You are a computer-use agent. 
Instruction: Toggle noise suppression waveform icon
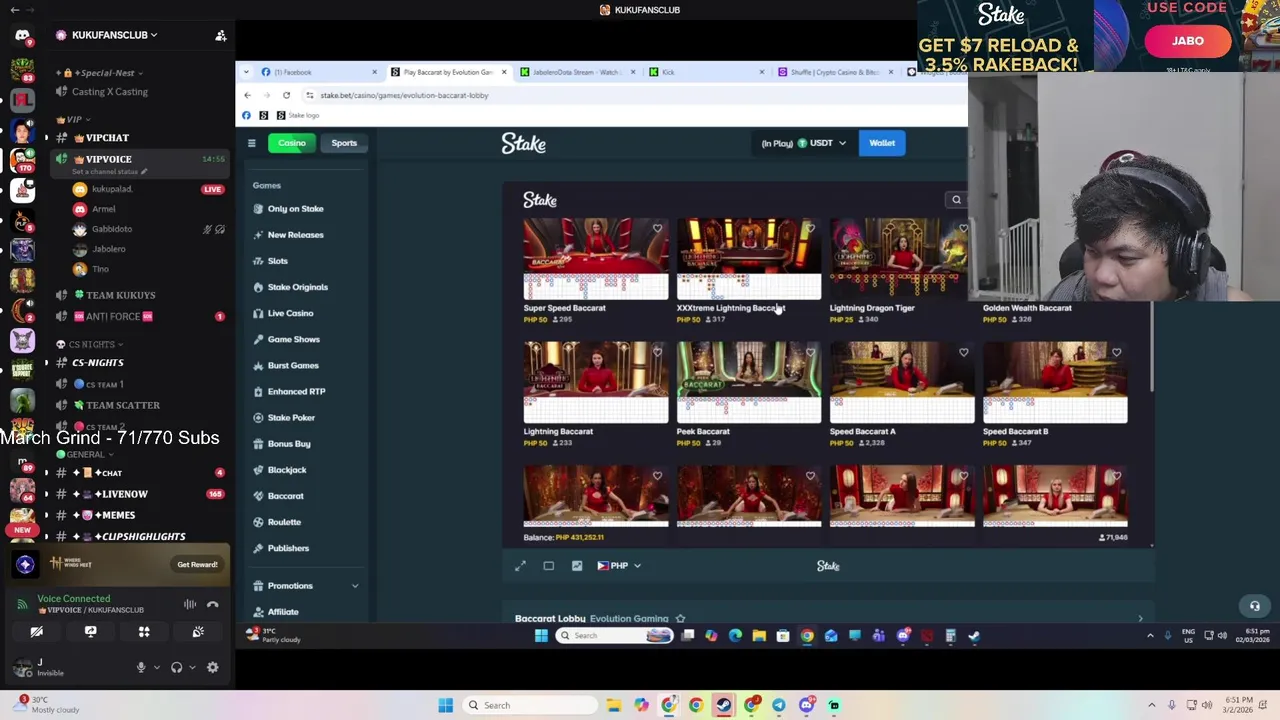189,604
